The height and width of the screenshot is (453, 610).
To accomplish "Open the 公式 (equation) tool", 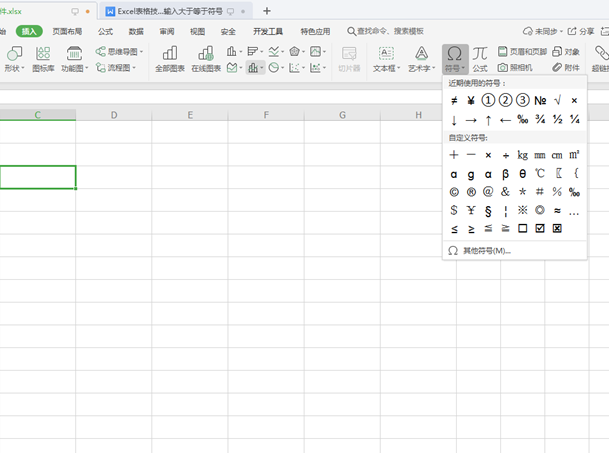I will (480, 58).
